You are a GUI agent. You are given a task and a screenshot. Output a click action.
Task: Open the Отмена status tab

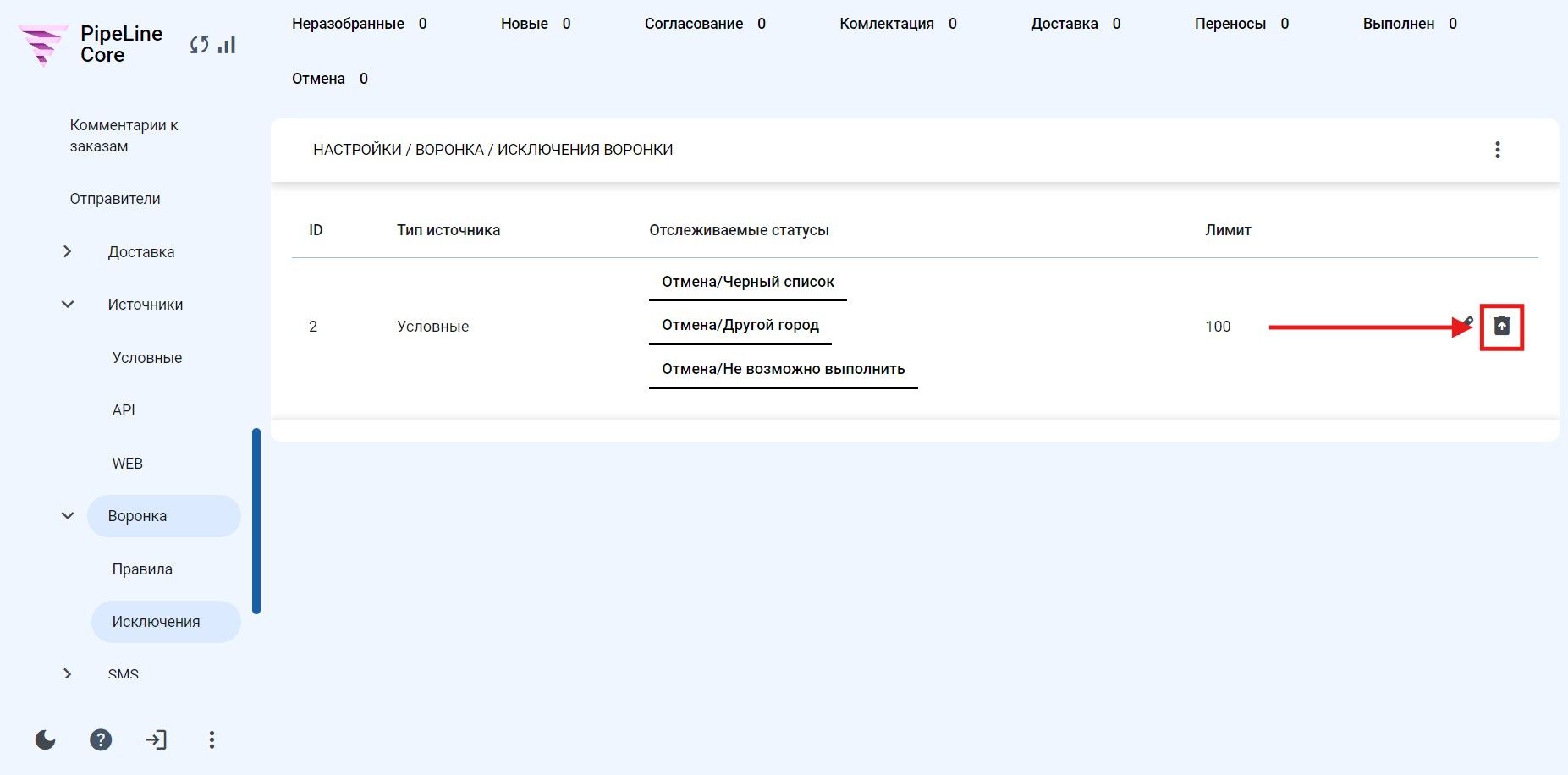point(330,79)
